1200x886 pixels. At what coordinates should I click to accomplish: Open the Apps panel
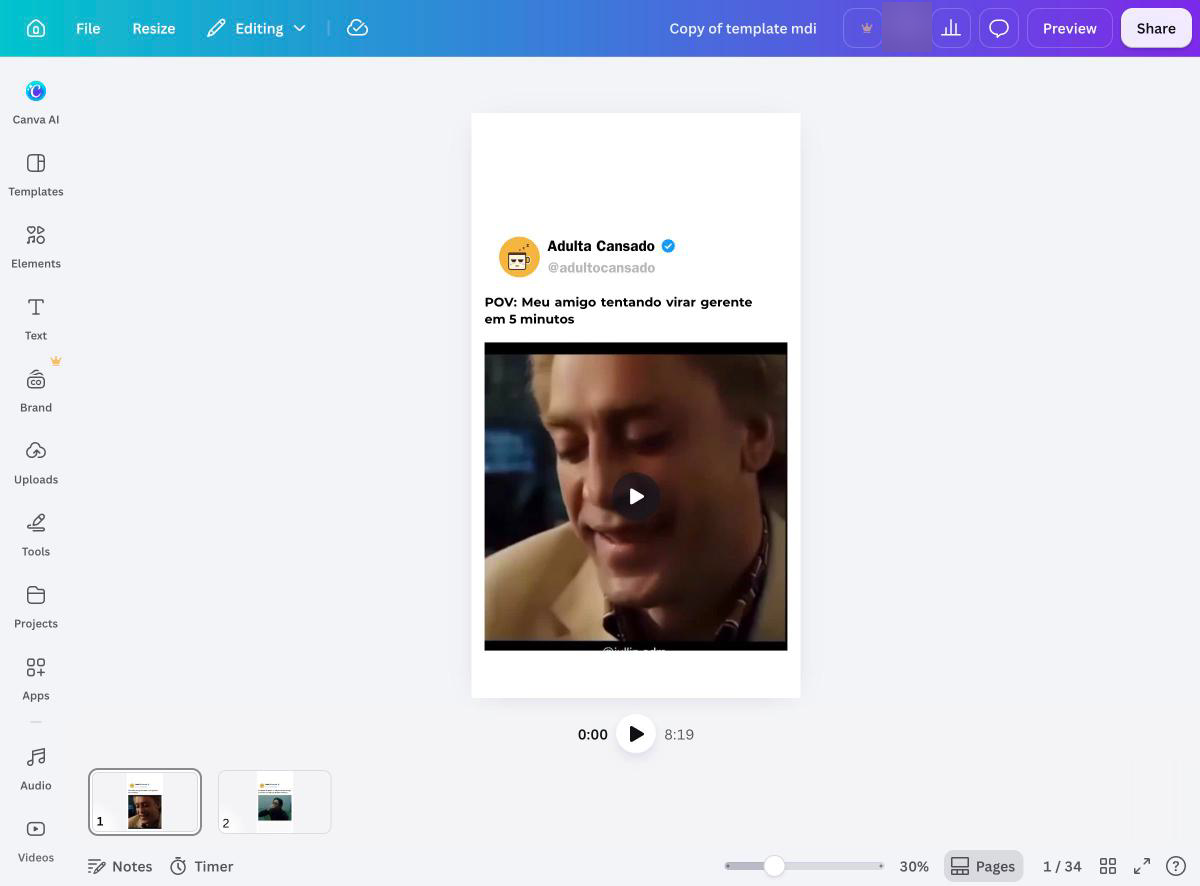pyautogui.click(x=36, y=679)
